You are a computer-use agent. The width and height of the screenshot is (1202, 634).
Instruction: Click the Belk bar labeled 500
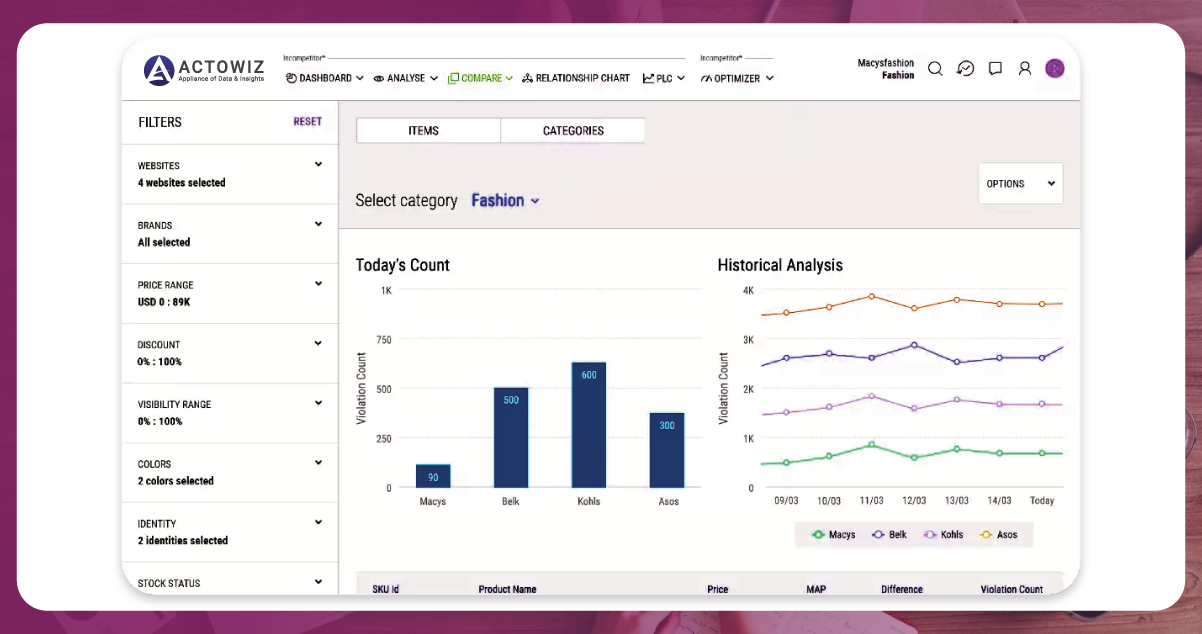click(x=511, y=438)
